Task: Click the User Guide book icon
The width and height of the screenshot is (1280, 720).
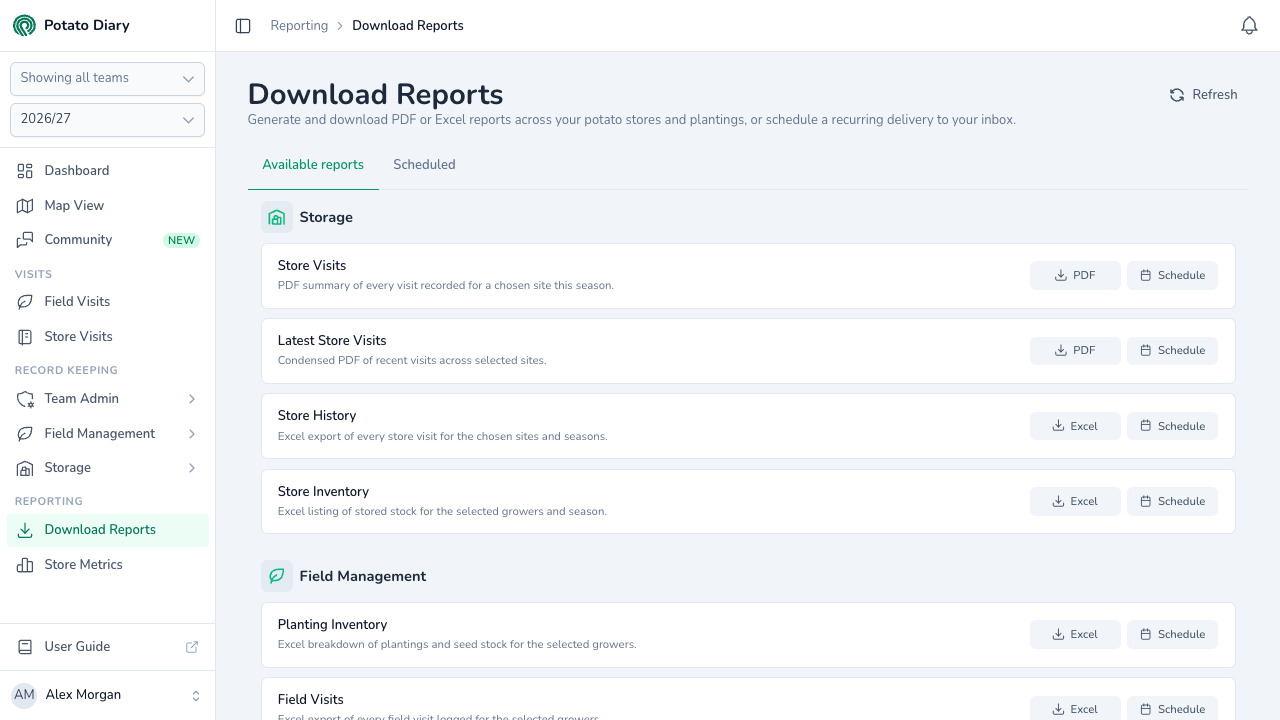Action: (x=25, y=647)
